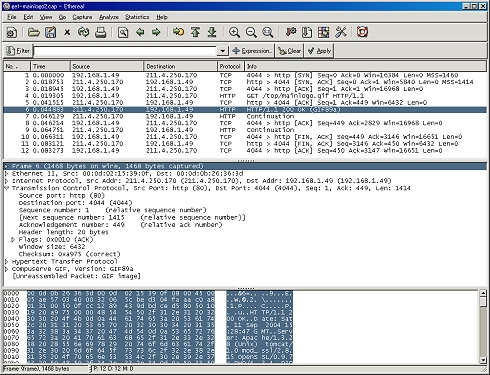Screen dimensions: 490x375
Task: Sort by the Time column header
Action: point(51,66)
